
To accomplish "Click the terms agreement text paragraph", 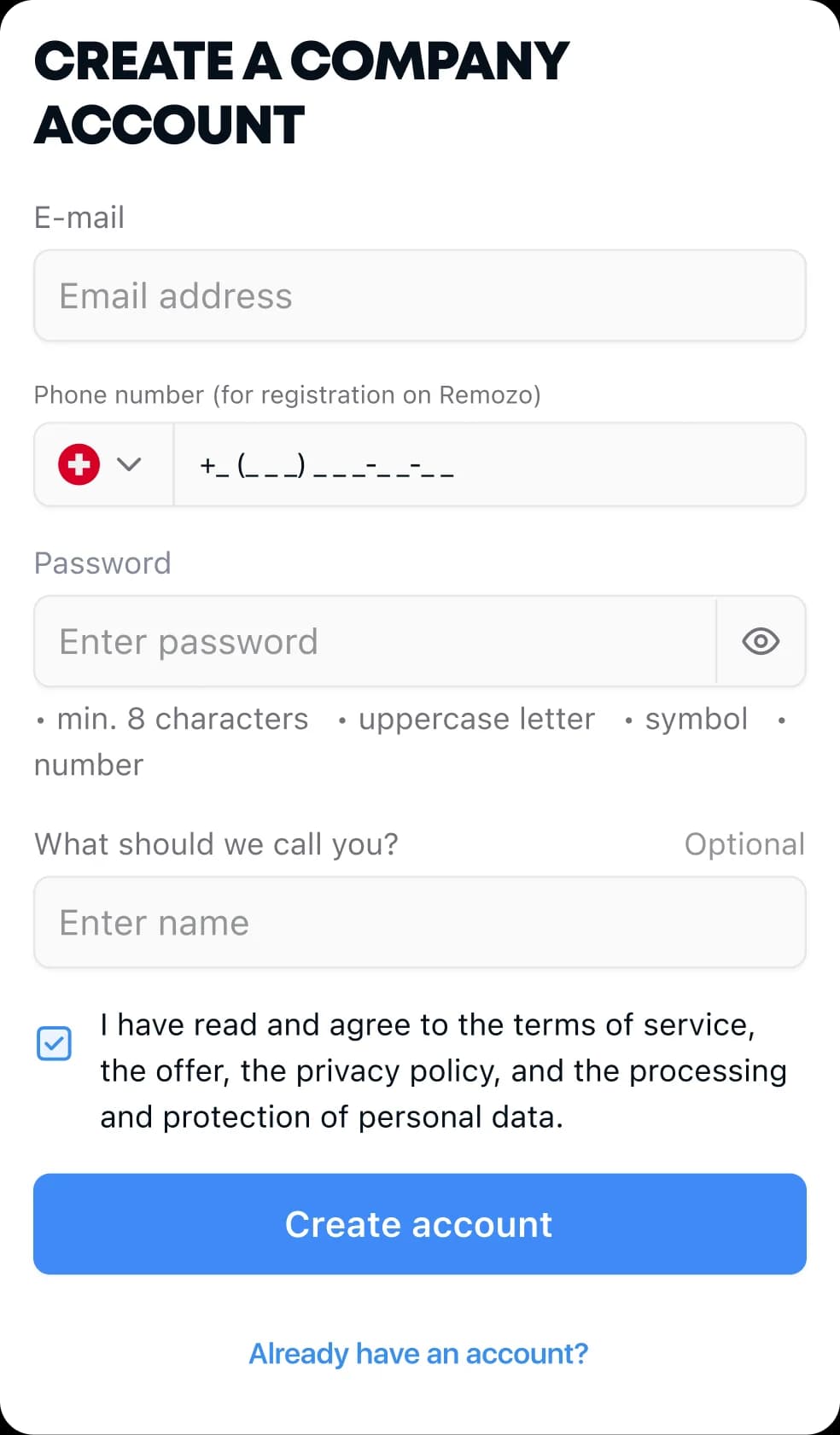I will point(442,1070).
